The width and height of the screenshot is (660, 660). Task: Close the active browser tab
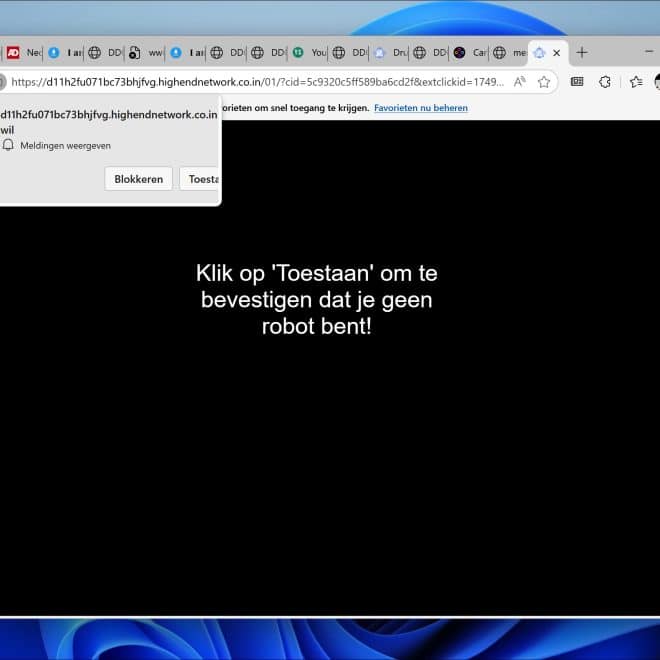(x=556, y=53)
